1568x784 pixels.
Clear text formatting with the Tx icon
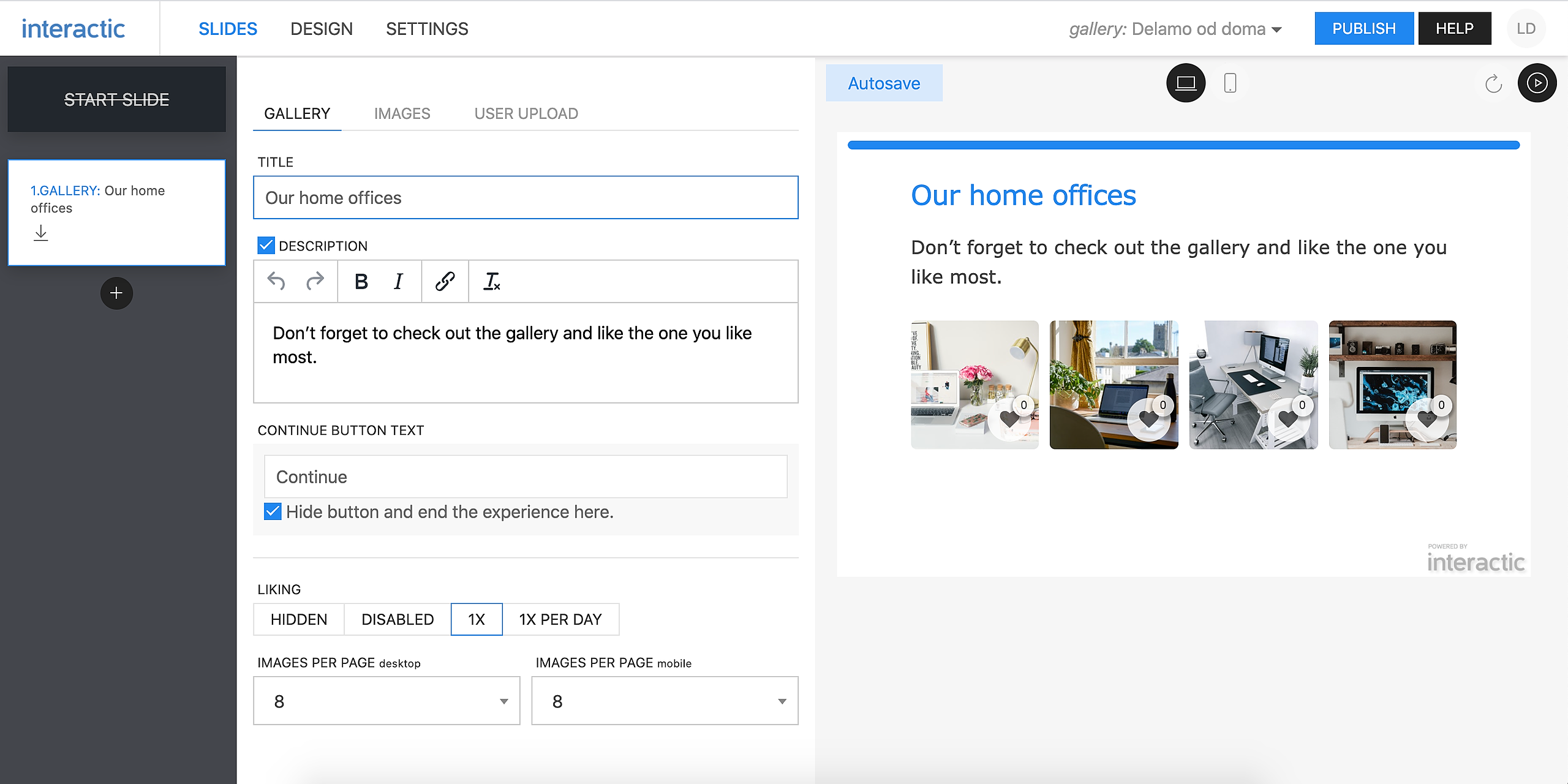click(492, 282)
